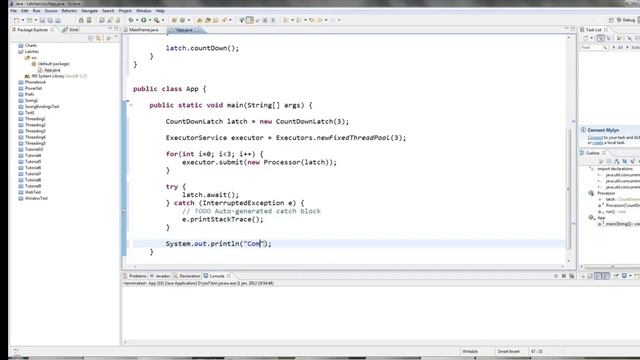Select the App.java editor tab
Viewport: 640px width, 360px height.
[184, 30]
